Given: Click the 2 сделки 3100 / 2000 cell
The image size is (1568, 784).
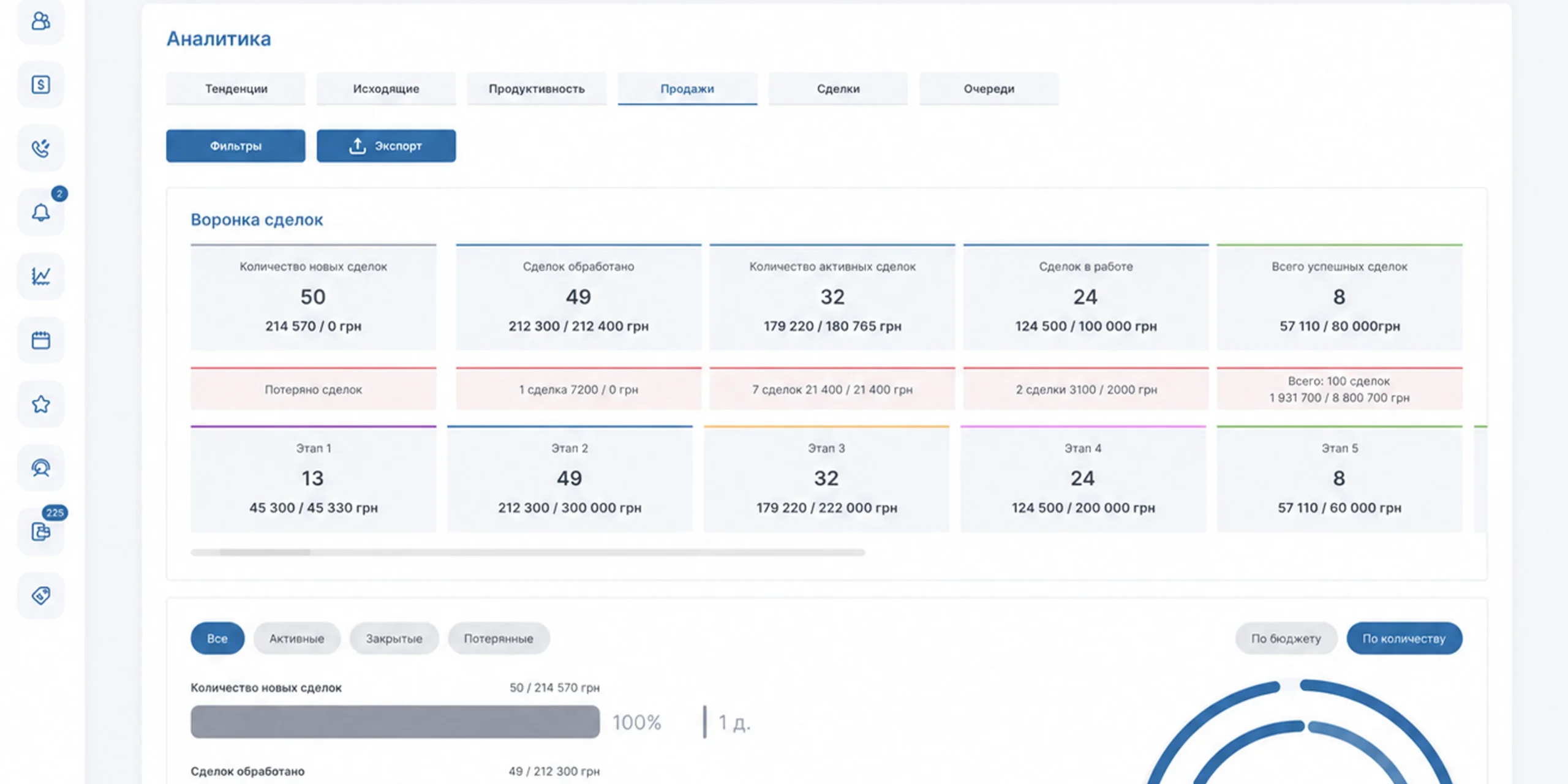Looking at the screenshot, I should click(1086, 388).
